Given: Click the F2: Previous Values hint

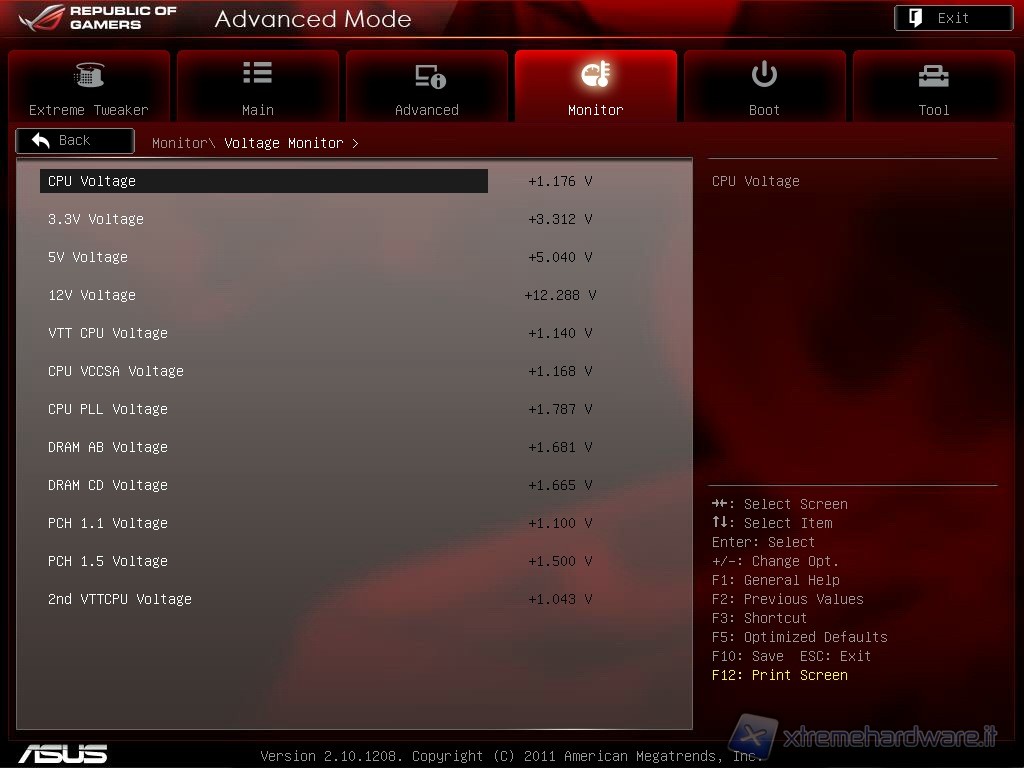Looking at the screenshot, I should pos(788,599).
